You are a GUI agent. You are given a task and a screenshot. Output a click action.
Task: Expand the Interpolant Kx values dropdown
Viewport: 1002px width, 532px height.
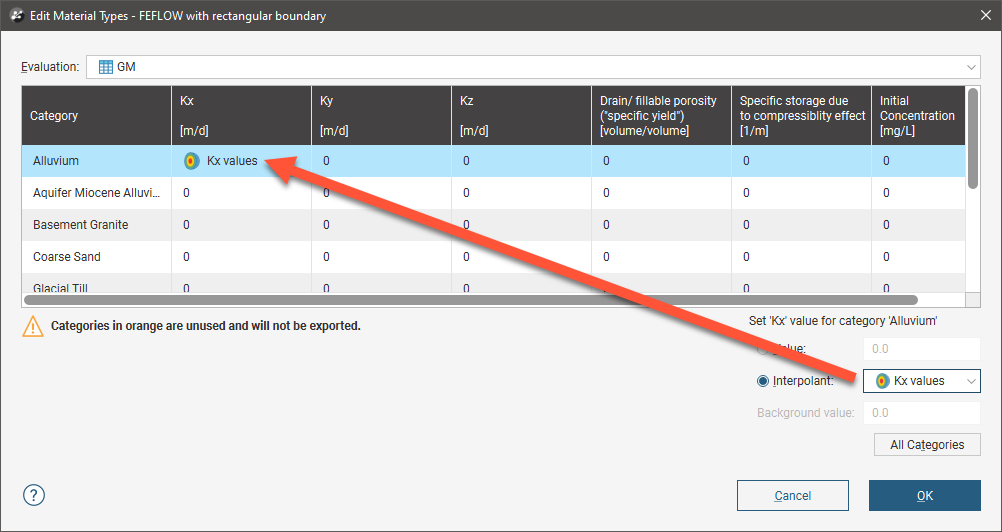(x=970, y=381)
